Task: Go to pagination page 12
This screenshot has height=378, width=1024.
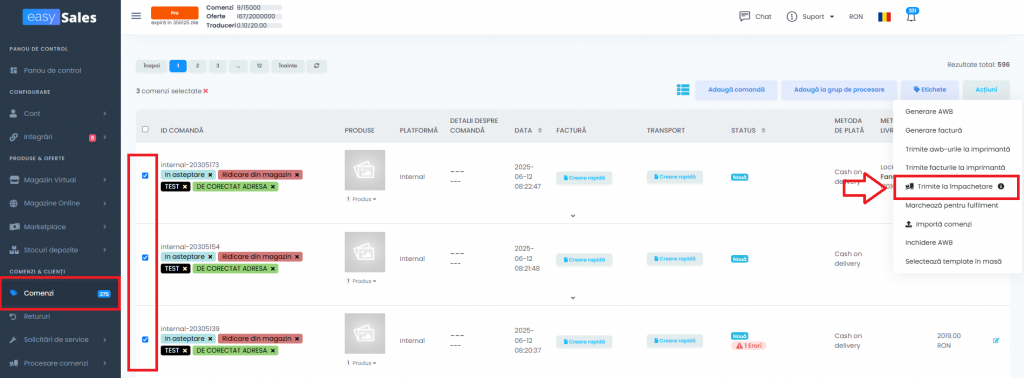Action: 259,66
